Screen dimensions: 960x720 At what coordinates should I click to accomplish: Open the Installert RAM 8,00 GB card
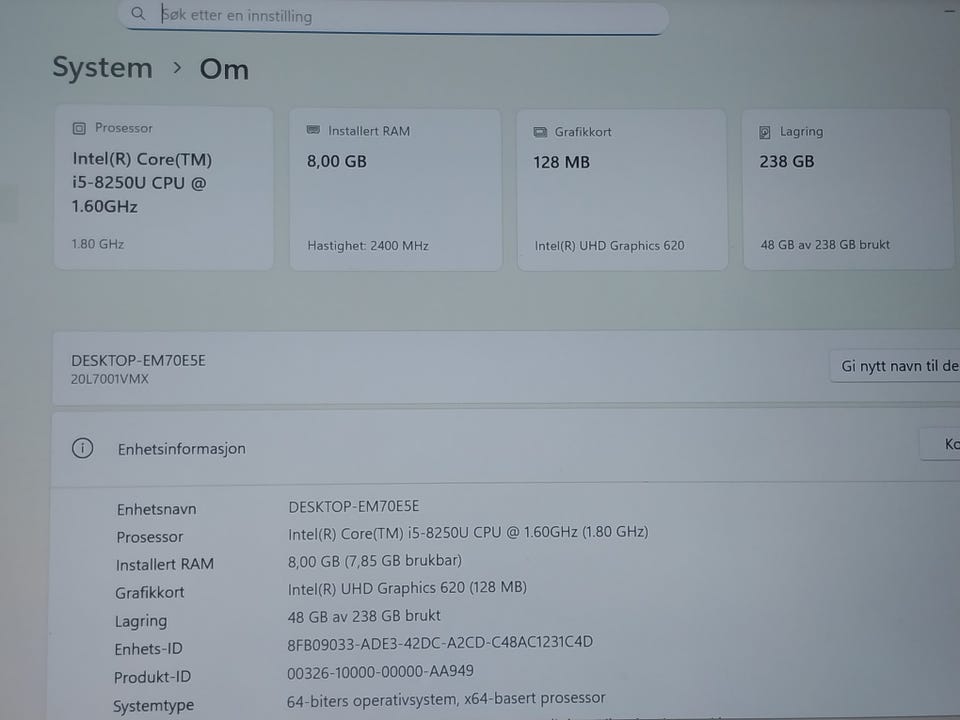[396, 189]
